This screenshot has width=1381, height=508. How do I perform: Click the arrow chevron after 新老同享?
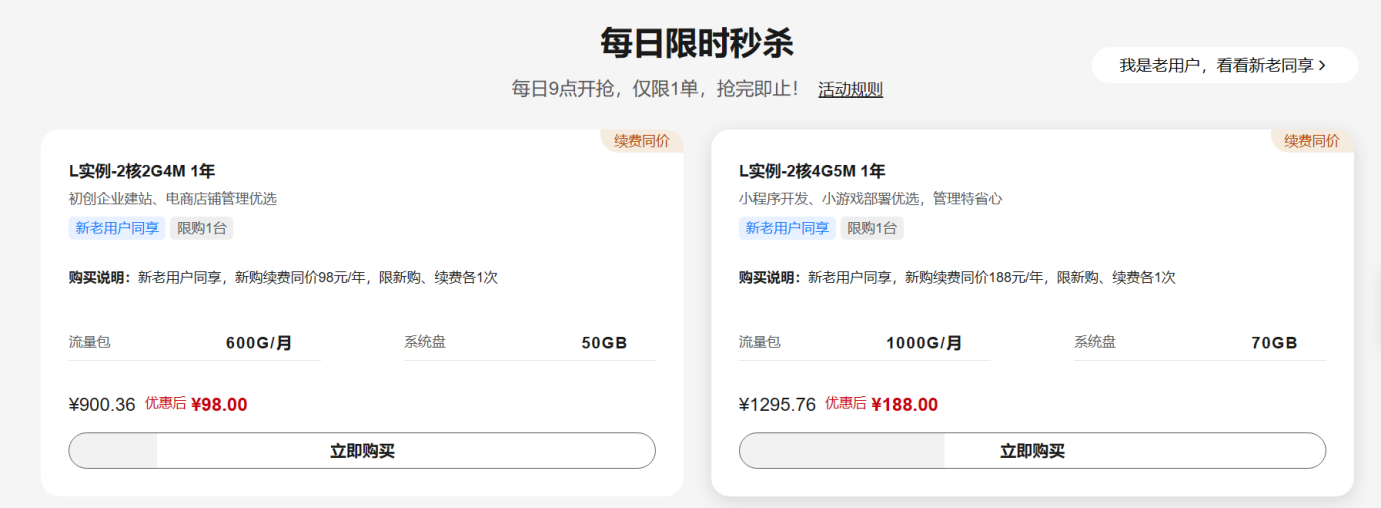coord(1323,65)
